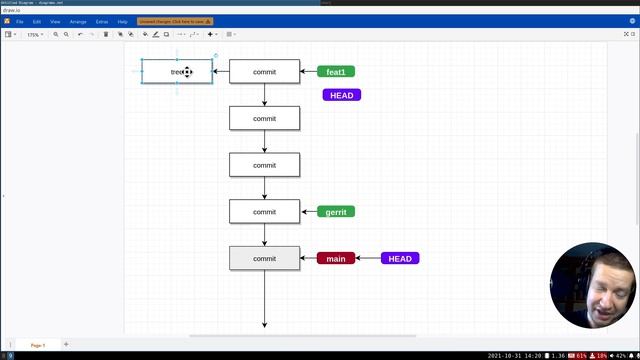This screenshot has width=640, height=360.
Task: Open the table insert dropdown
Action: point(231,35)
